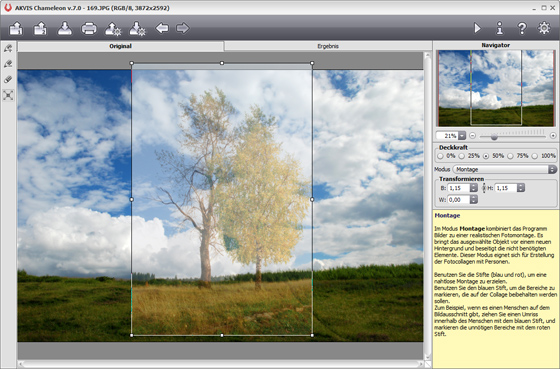Click the Montage hint heading
Viewport: 560px width, 369px height.
click(447, 215)
